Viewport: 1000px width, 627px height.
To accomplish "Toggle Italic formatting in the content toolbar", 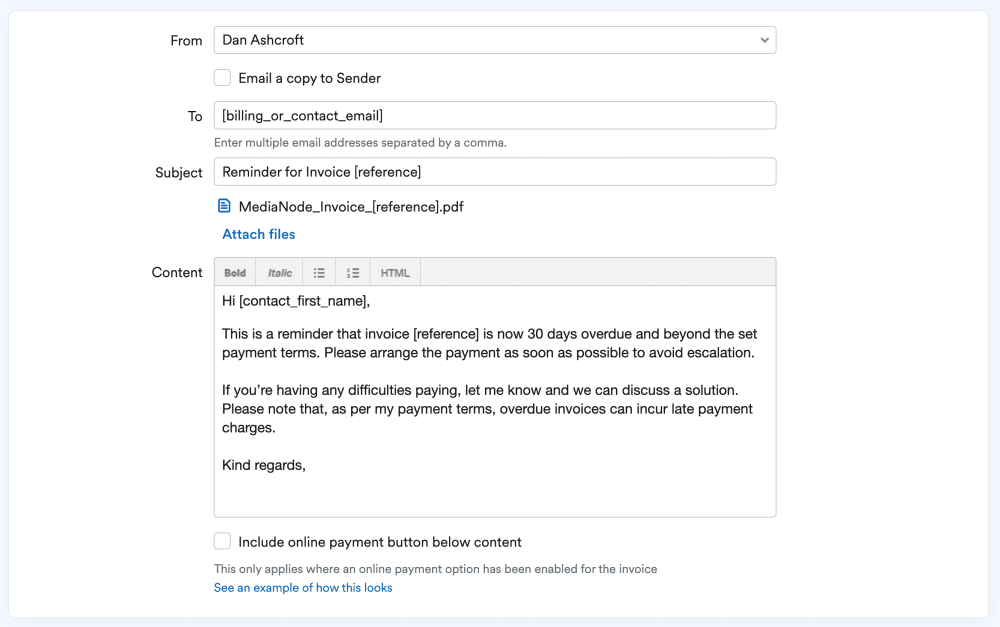I will point(278,271).
